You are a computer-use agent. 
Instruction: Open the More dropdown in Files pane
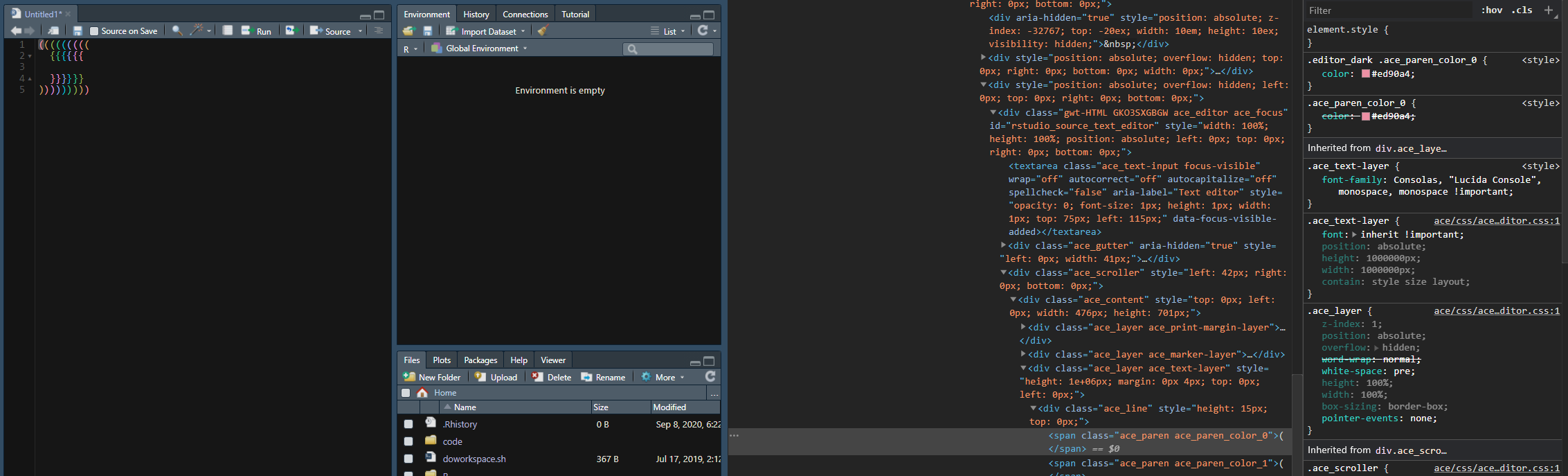pyautogui.click(x=663, y=377)
